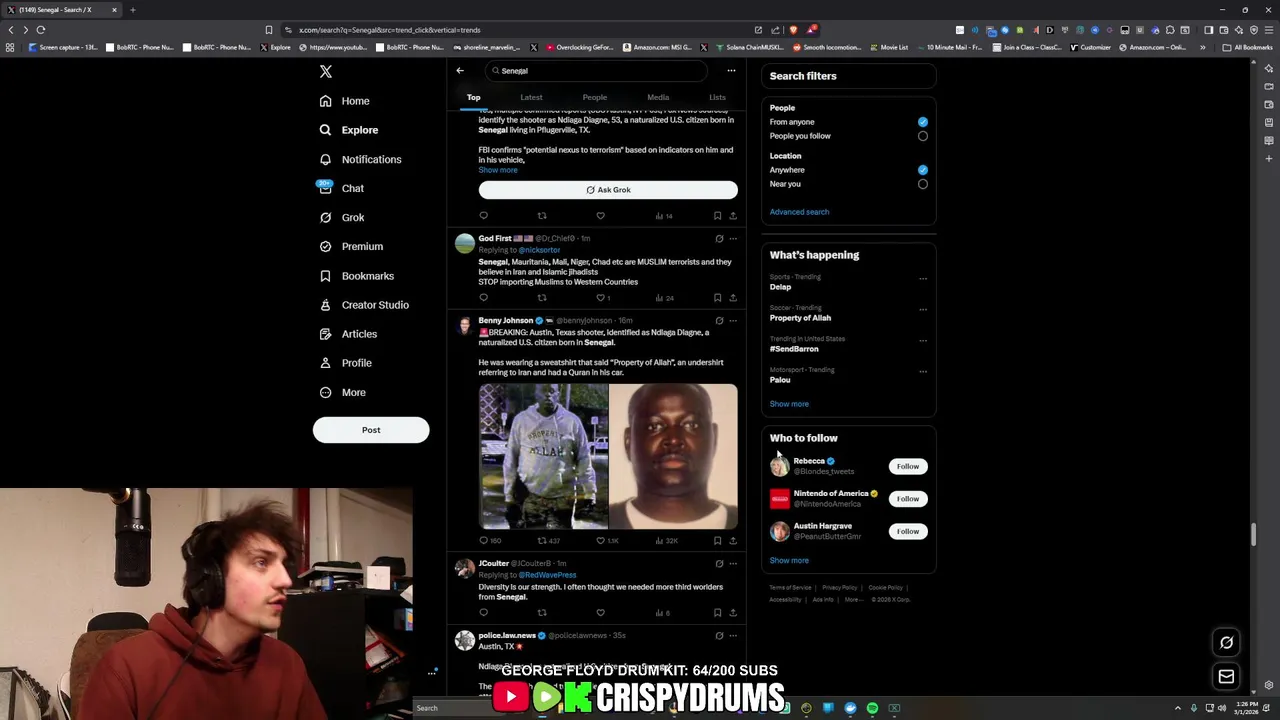Viewport: 1280px width, 720px height.
Task: Reload the browser page
Action: pos(41,30)
